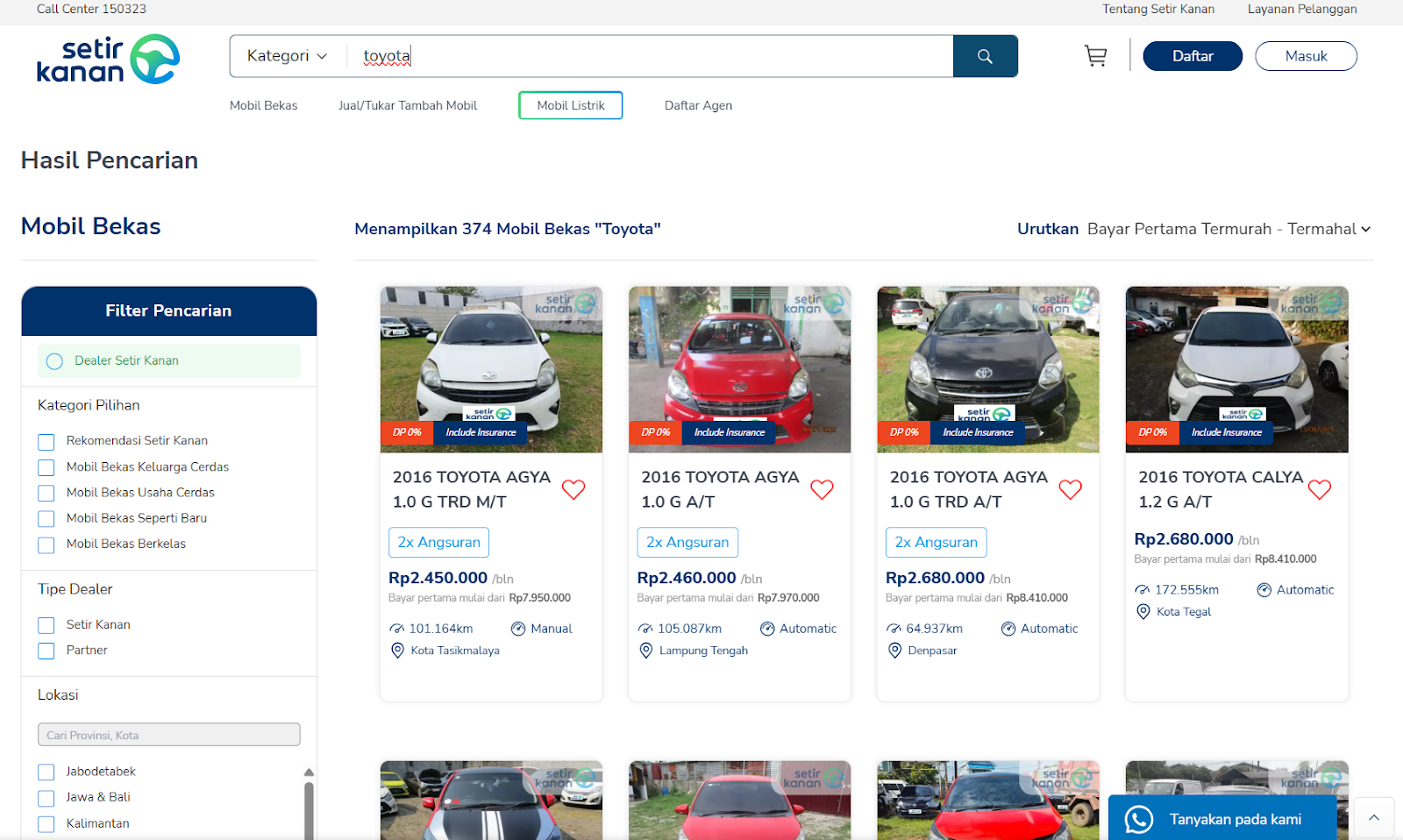The width and height of the screenshot is (1403, 840).
Task: Open Tanyakan pada kami chat button
Action: click(x=1222, y=819)
